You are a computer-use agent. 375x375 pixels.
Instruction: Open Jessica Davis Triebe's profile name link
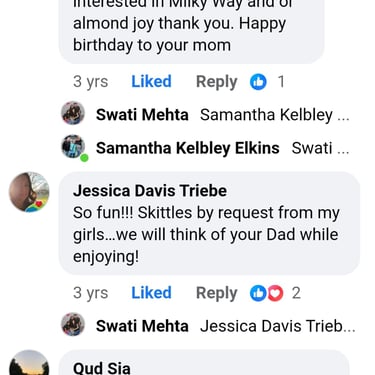150,191
